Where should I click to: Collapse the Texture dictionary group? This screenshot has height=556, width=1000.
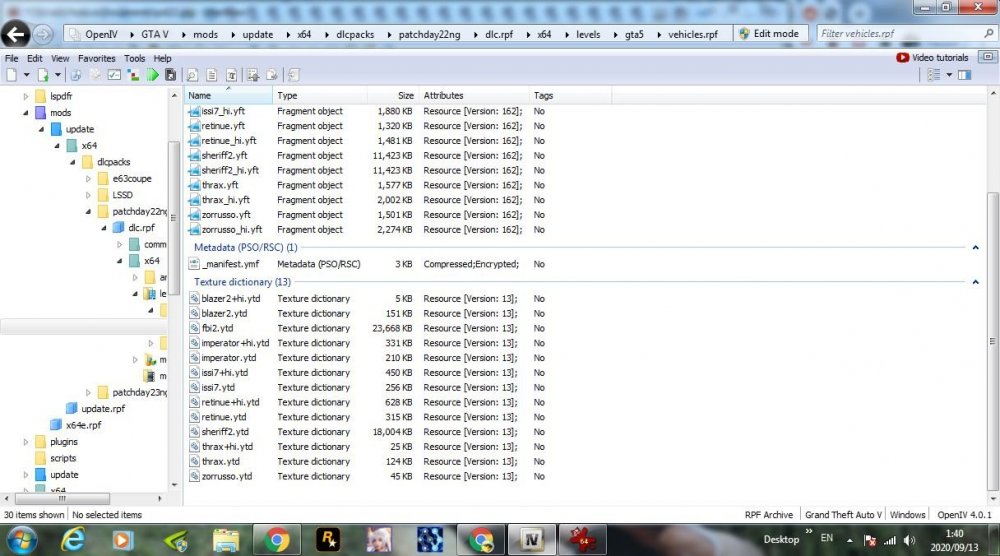click(x=975, y=282)
